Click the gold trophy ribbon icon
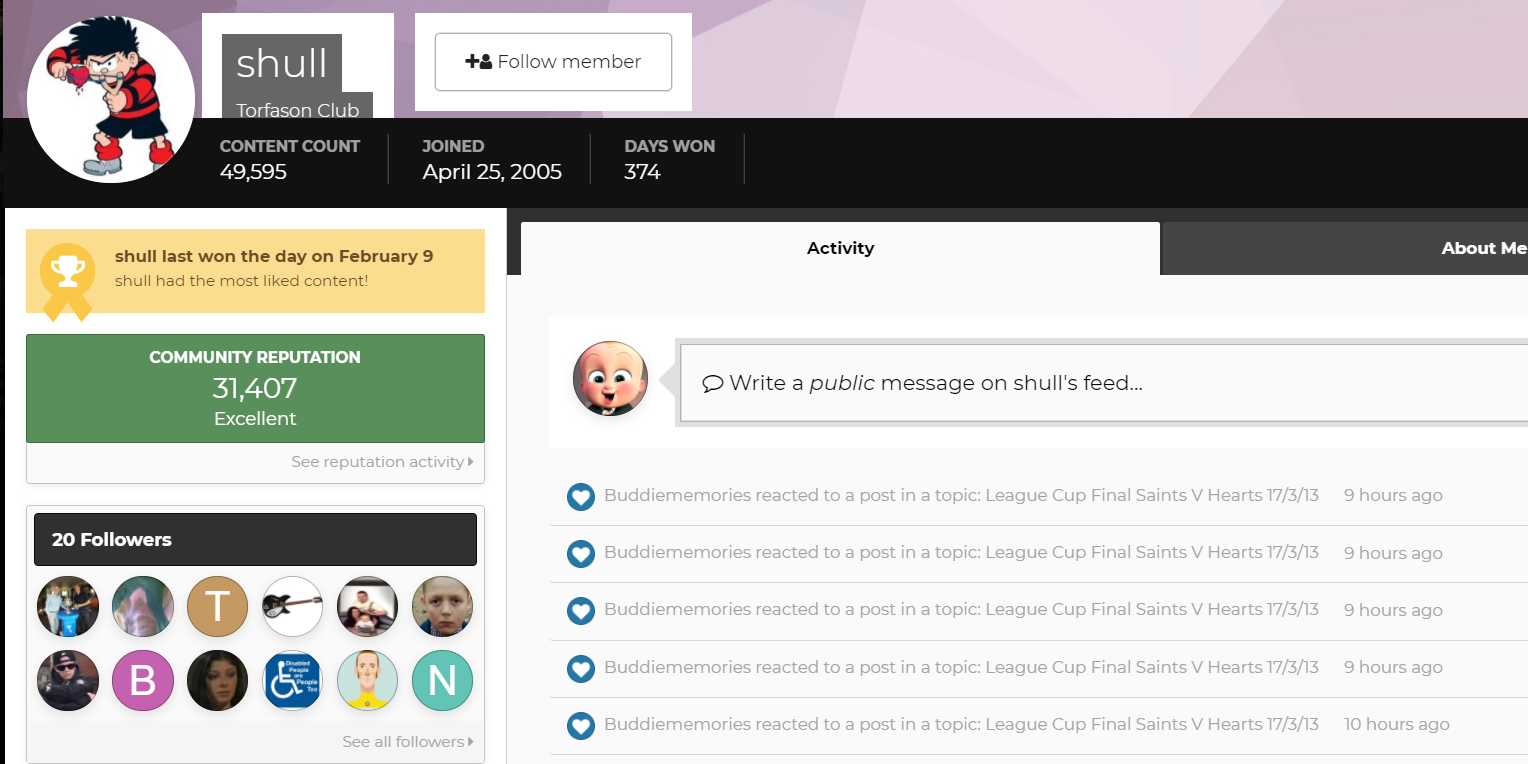The image size is (1528, 764). (67, 281)
